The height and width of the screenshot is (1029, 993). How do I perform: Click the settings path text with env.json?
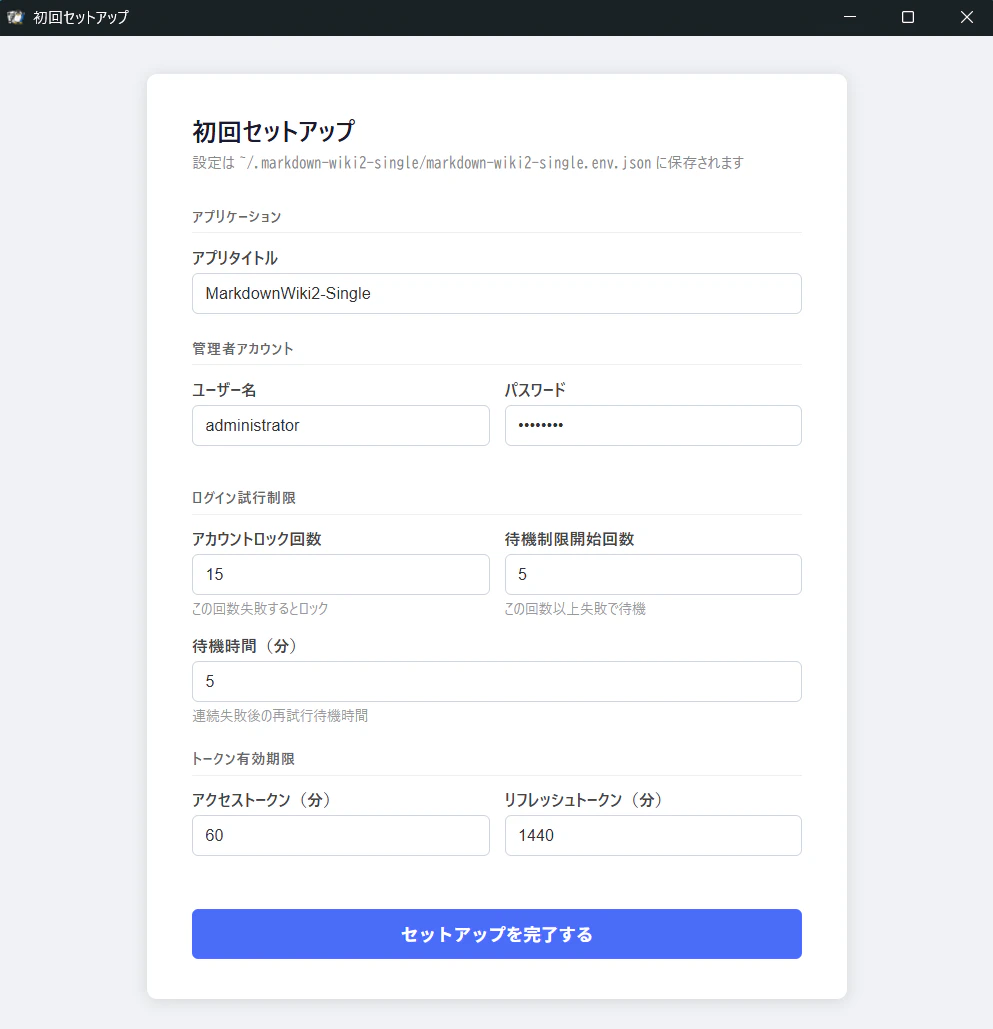pyautogui.click(x=468, y=163)
